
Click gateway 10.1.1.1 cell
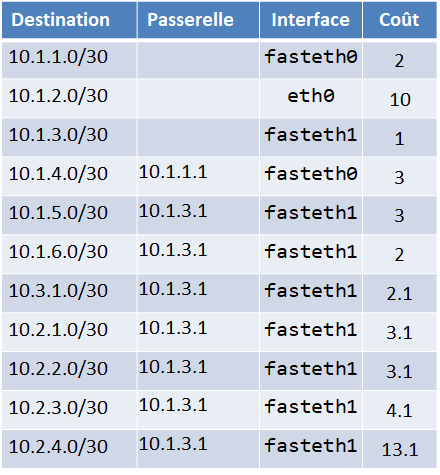pyautogui.click(x=198, y=176)
